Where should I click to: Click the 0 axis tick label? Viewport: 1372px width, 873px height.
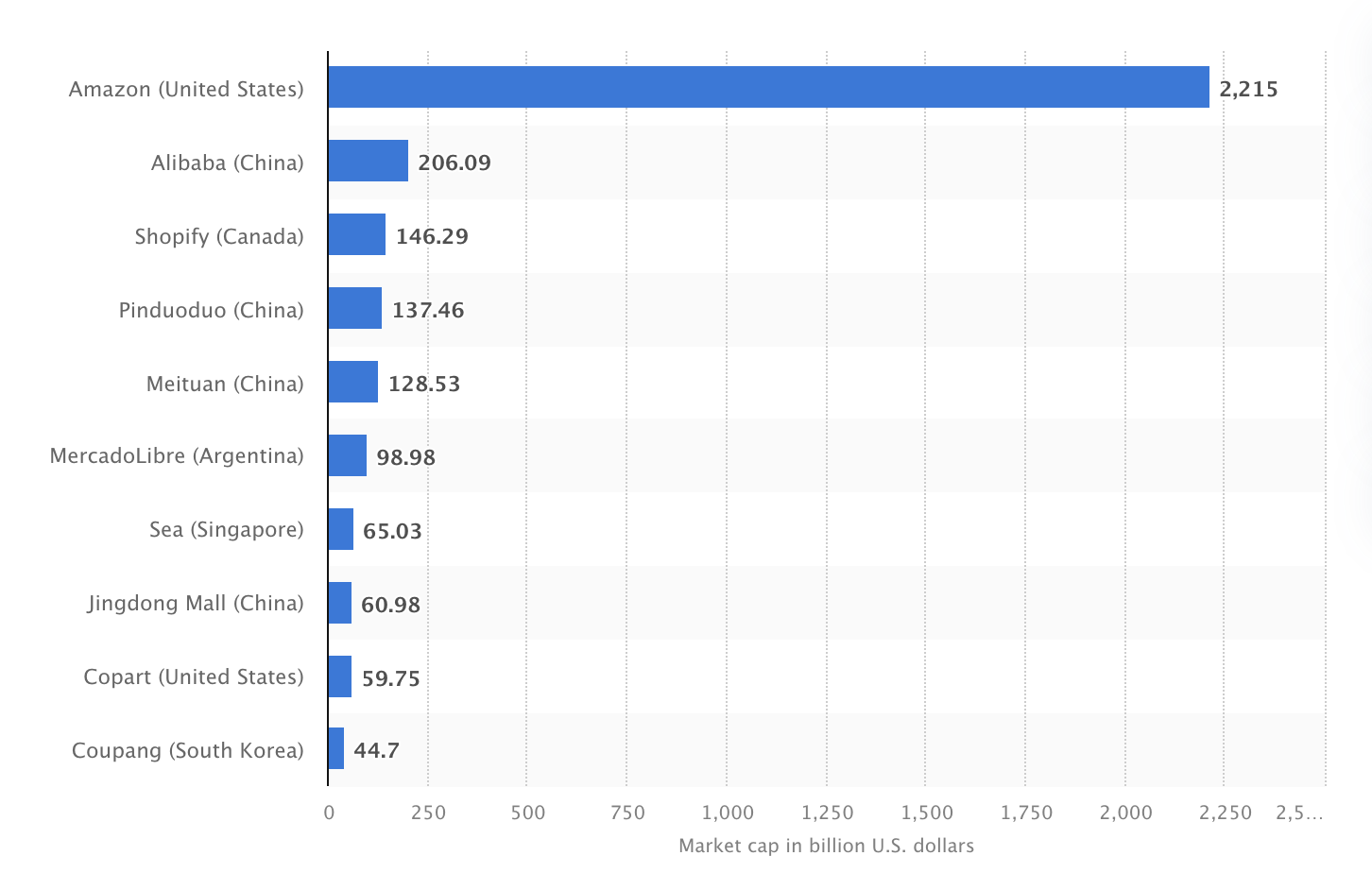click(329, 813)
